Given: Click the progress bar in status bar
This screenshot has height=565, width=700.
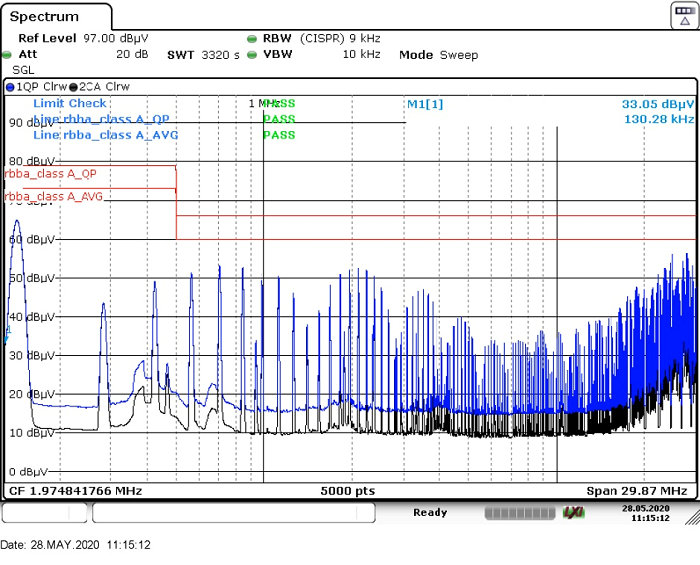Looking at the screenshot, I should pos(518,512).
